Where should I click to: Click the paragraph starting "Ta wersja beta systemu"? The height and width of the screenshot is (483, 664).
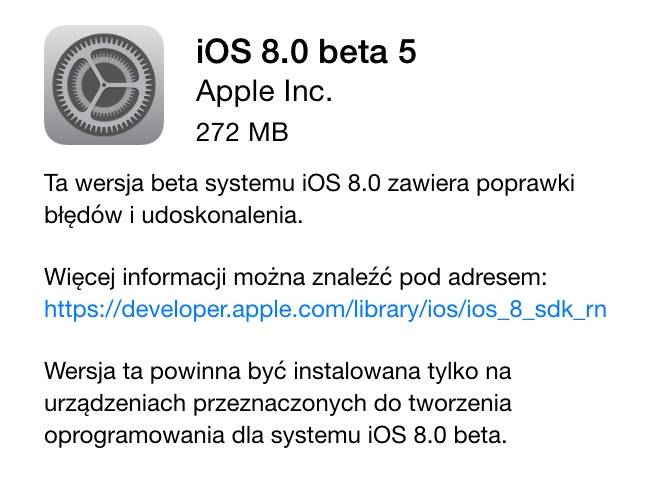[x=309, y=199]
